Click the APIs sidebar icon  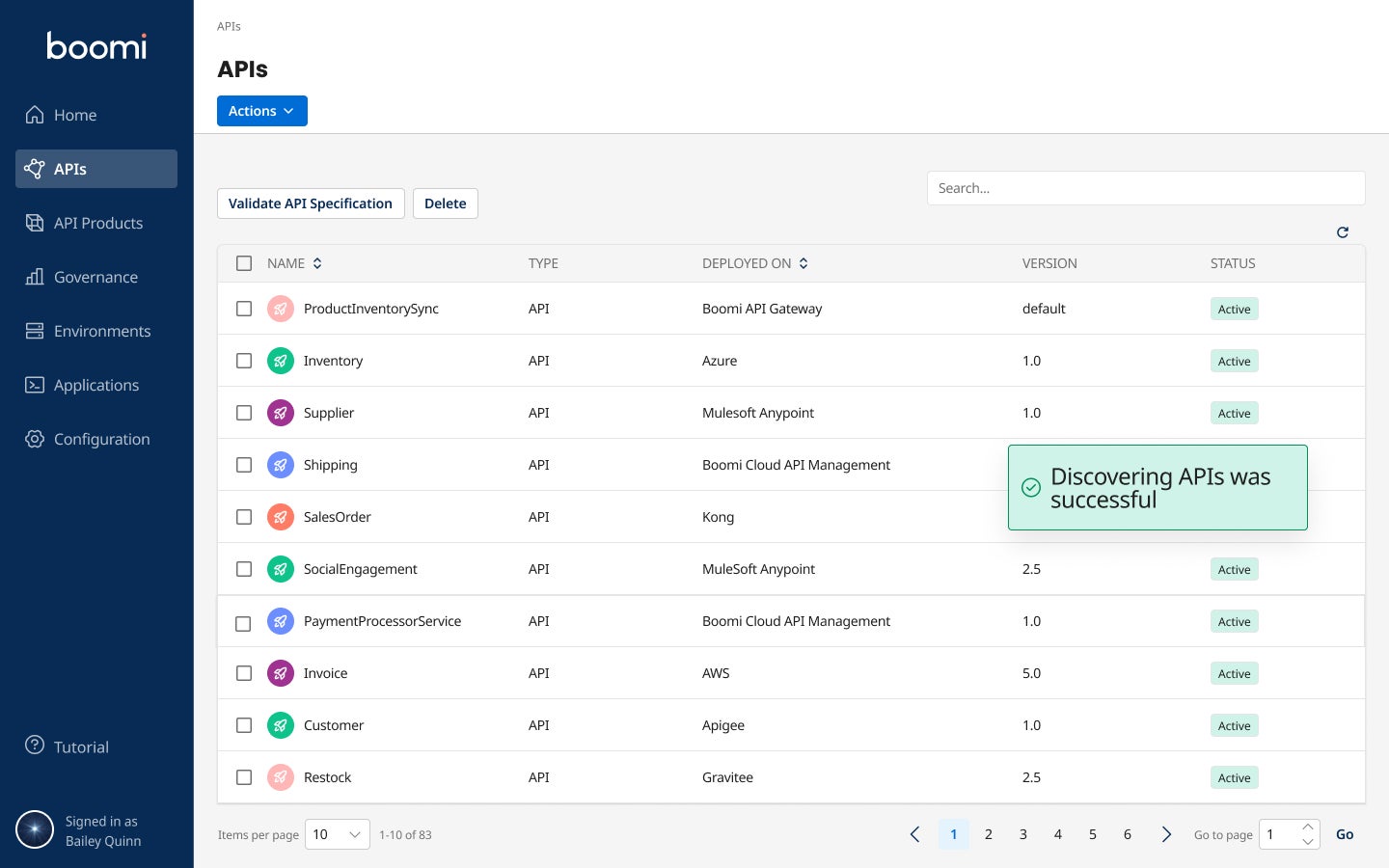[35, 169]
